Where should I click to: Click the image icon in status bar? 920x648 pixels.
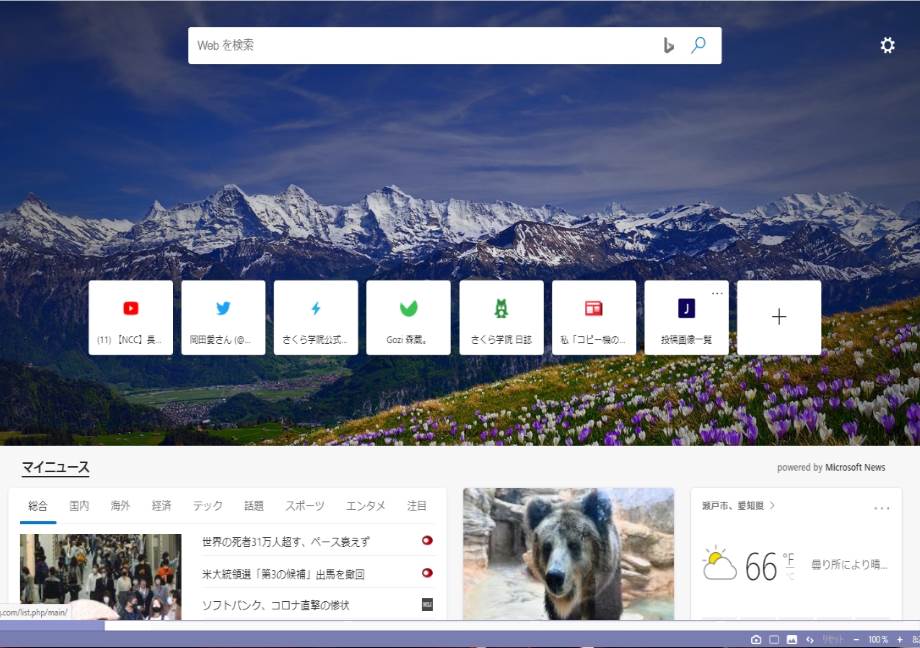(x=792, y=639)
